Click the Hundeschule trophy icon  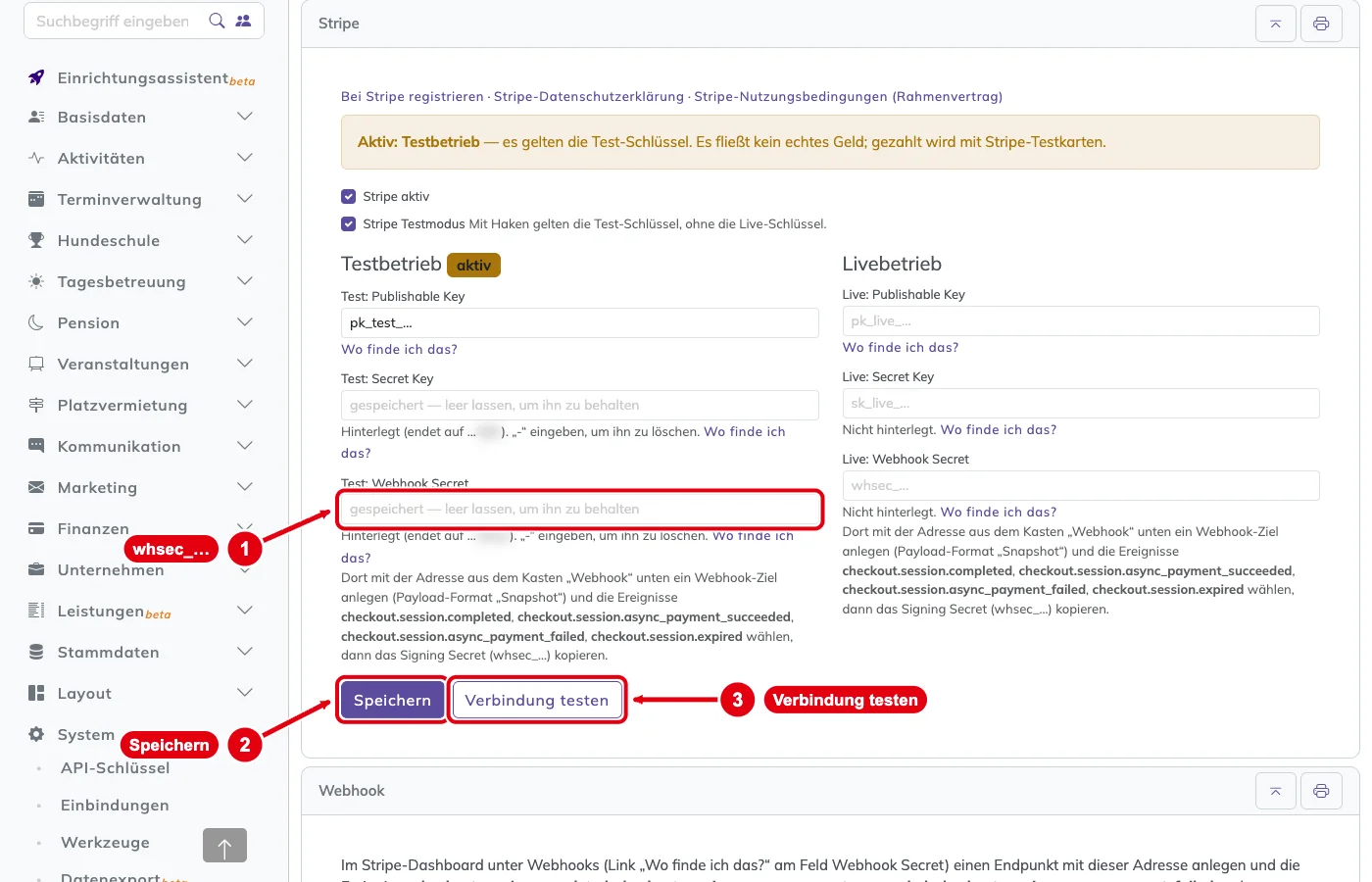coord(36,240)
